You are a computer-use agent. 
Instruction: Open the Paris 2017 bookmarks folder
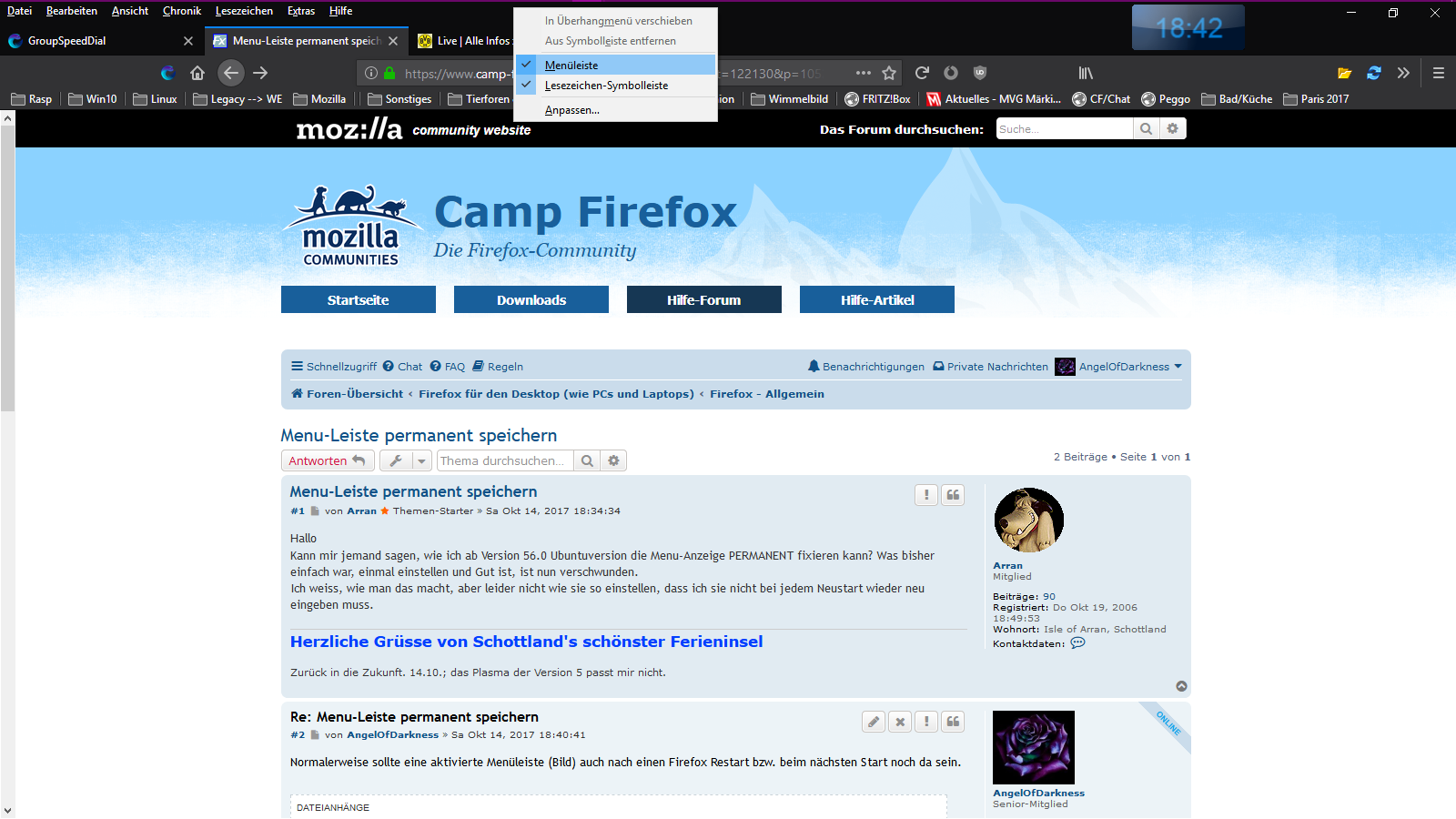coord(1316,99)
